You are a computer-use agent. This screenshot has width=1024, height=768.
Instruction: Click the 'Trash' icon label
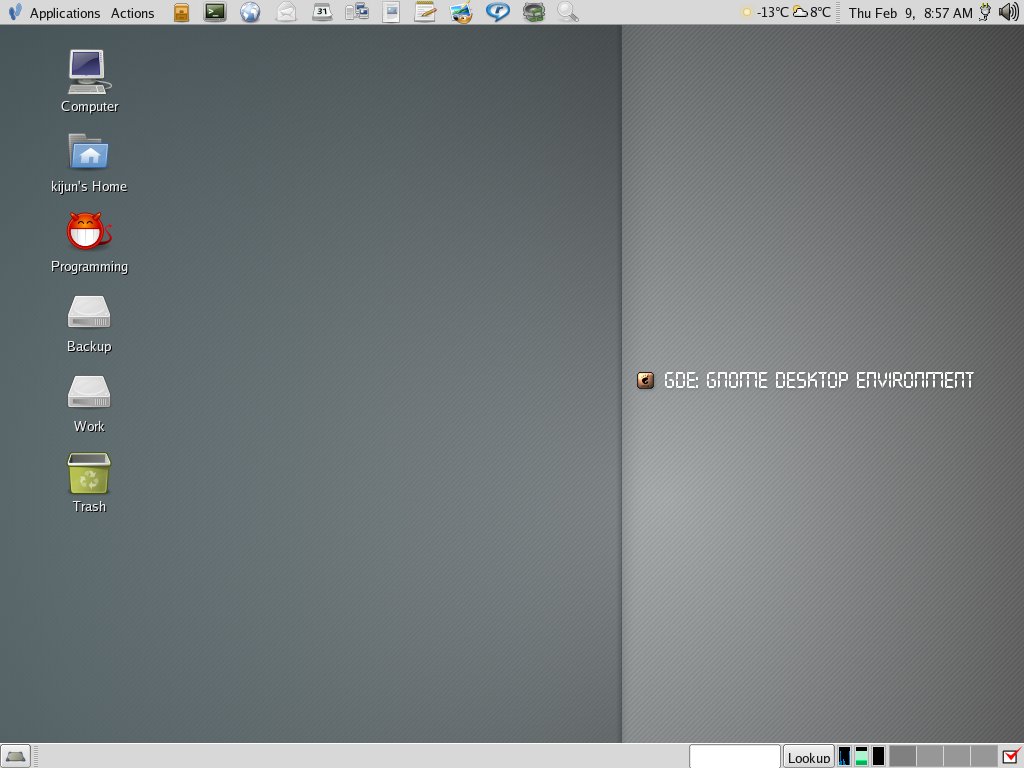pos(89,507)
